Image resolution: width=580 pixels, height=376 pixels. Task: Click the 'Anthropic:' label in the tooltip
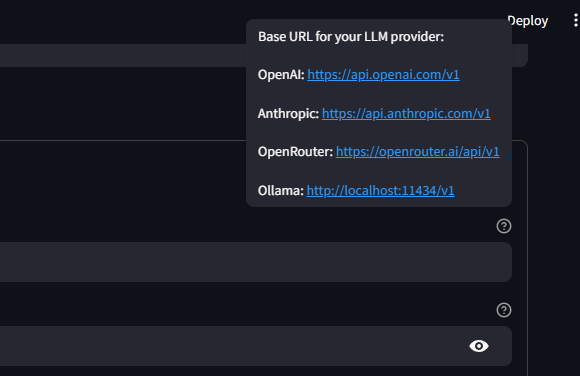point(288,113)
